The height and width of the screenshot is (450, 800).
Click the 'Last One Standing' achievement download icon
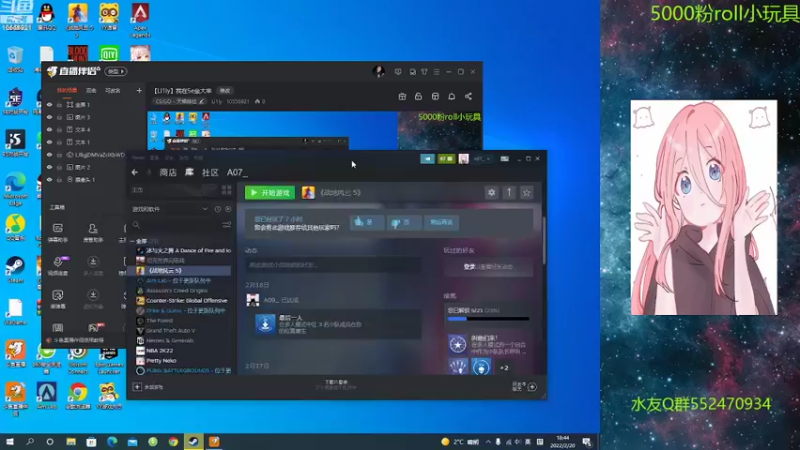[x=265, y=323]
